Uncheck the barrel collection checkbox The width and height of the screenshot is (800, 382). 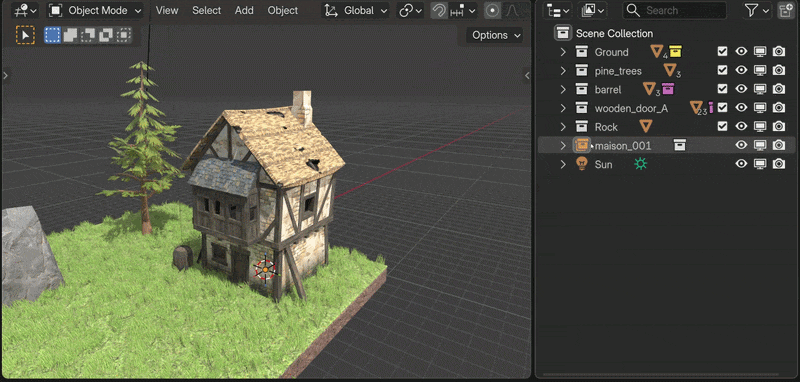(x=722, y=89)
